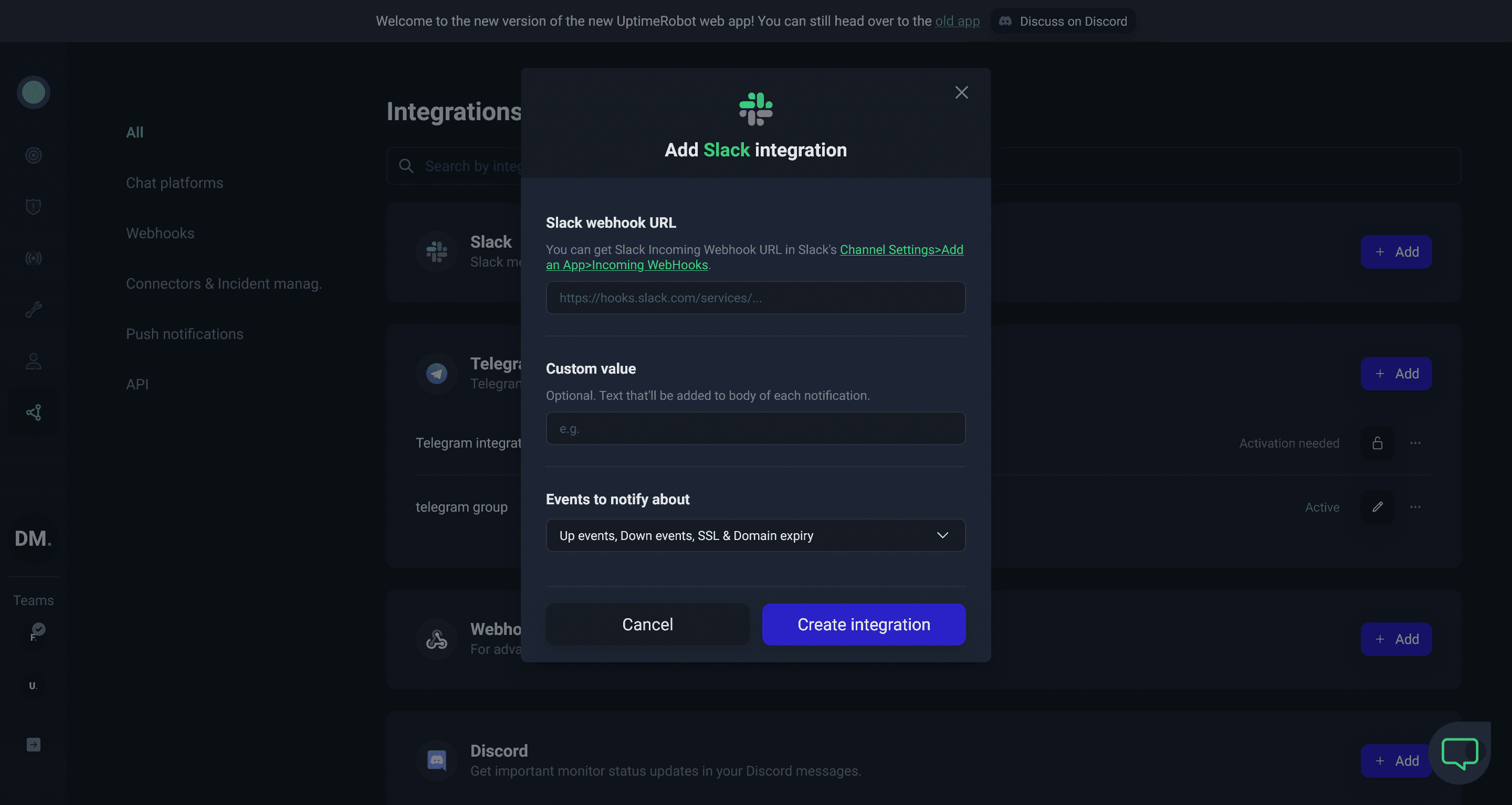Click the Slack webhook URL input field

coord(755,298)
